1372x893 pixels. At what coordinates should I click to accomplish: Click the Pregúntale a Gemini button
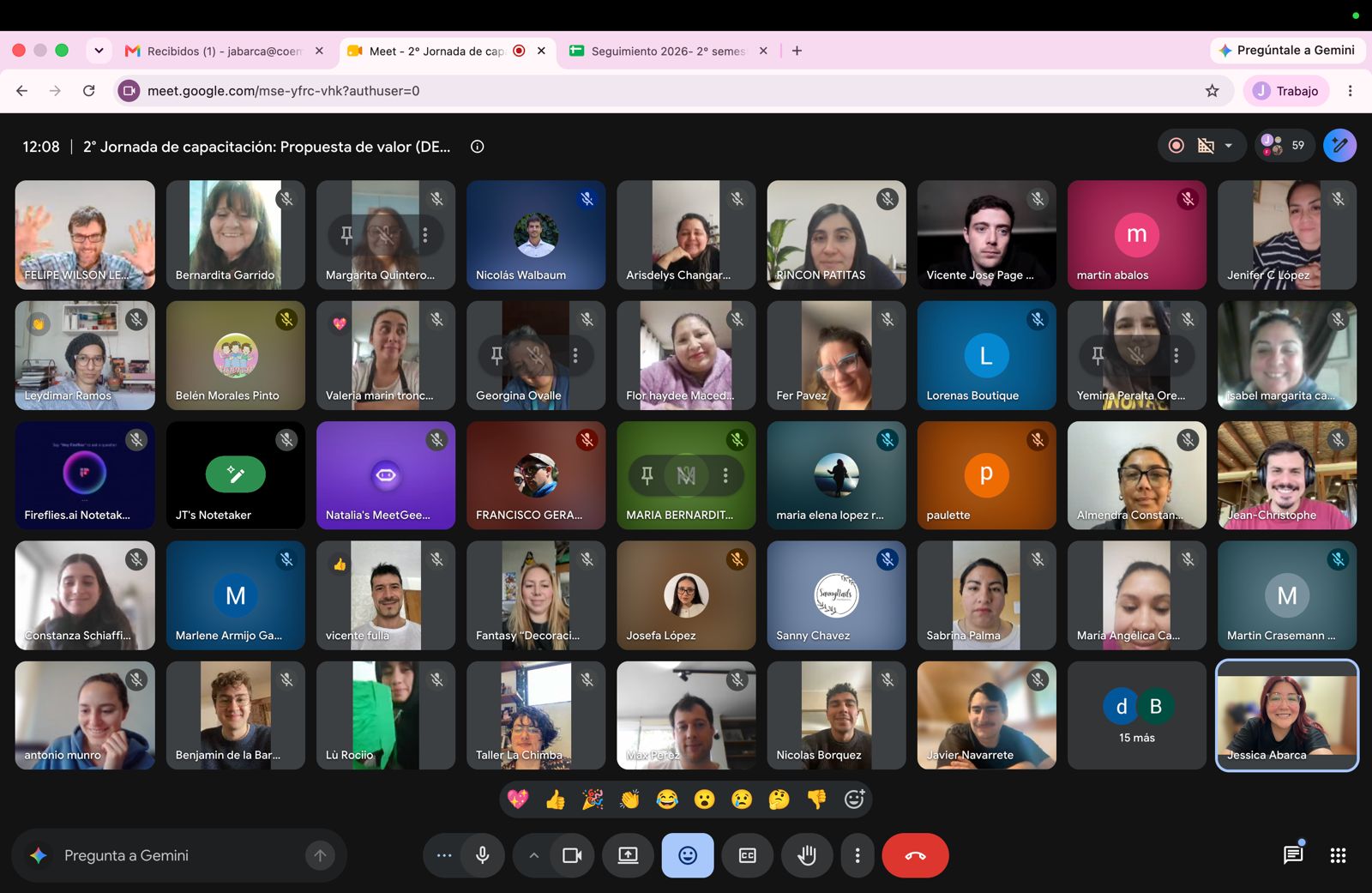[x=1287, y=51]
